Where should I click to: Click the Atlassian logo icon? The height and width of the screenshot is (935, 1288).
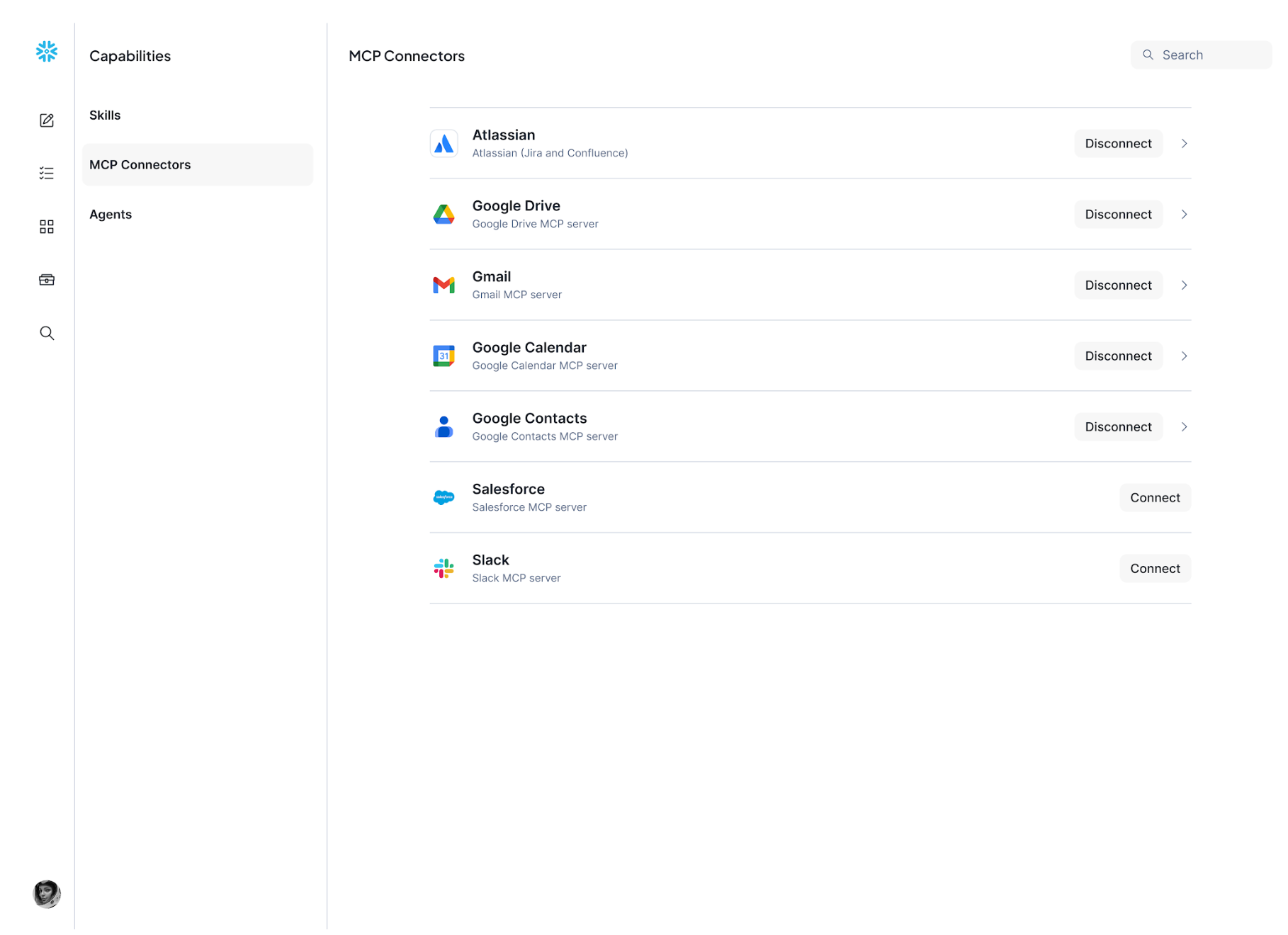(x=444, y=144)
